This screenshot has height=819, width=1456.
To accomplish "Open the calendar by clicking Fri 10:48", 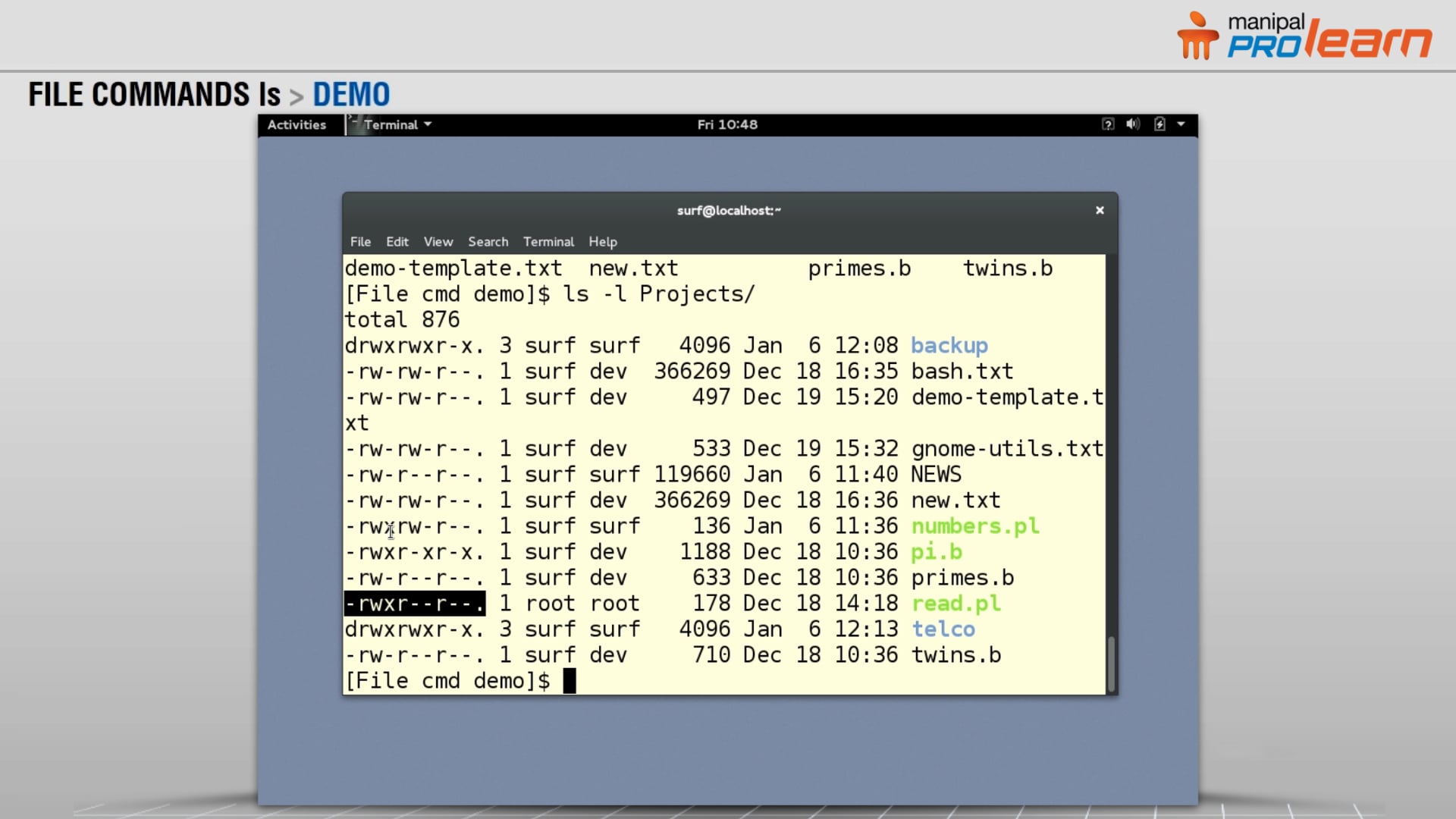I will [x=726, y=124].
